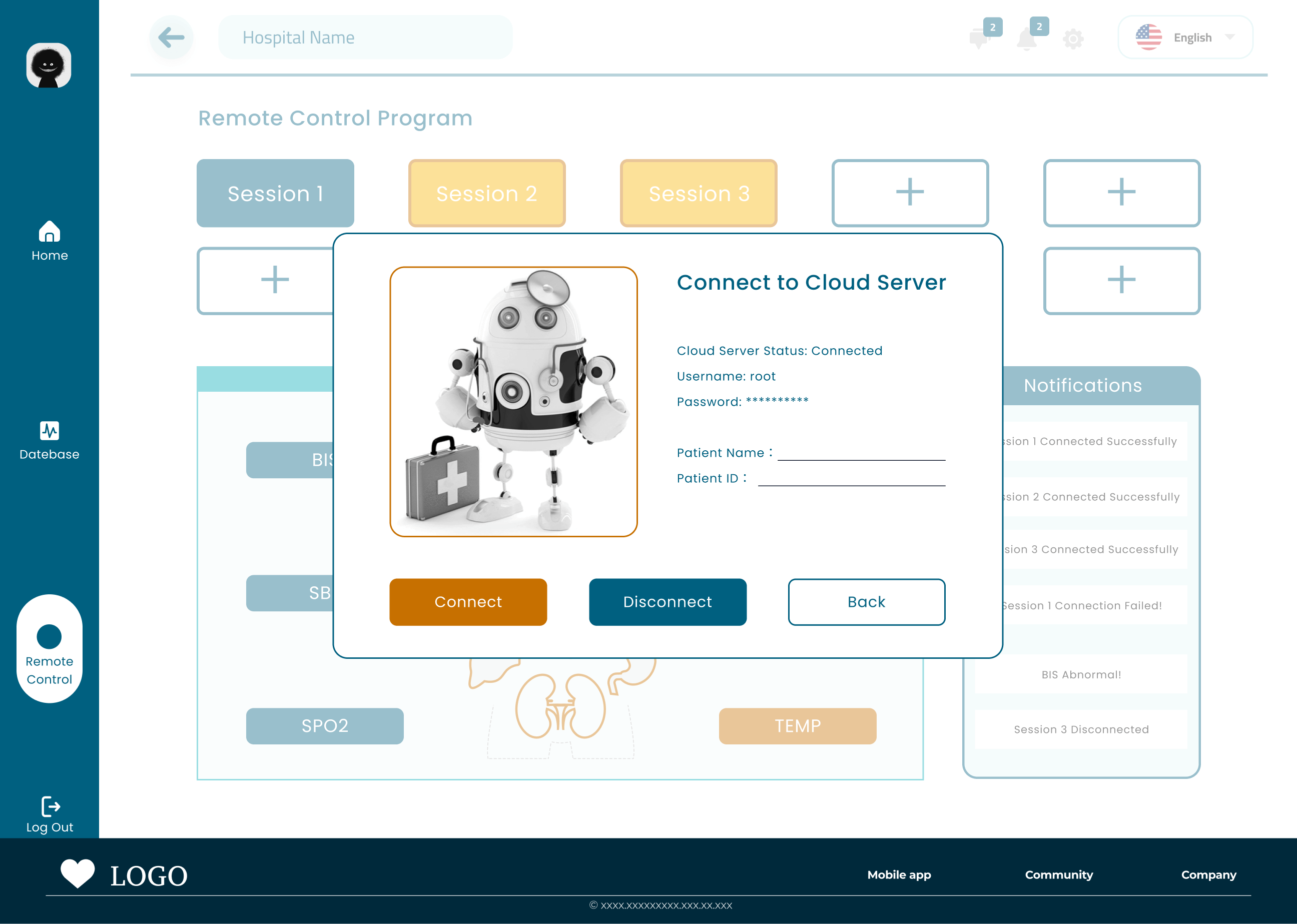Select the Session 3 tab
The height and width of the screenshot is (924, 1297).
coord(699,194)
